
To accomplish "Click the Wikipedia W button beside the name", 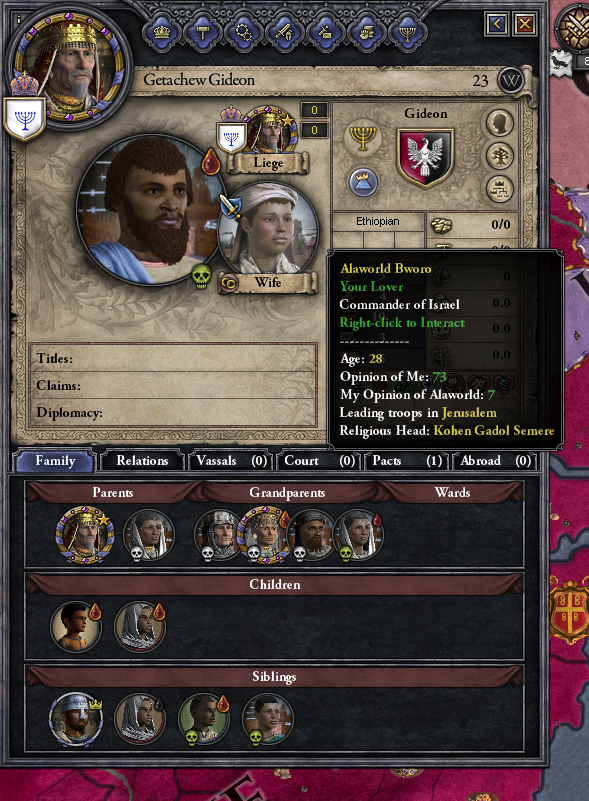I will 511,80.
